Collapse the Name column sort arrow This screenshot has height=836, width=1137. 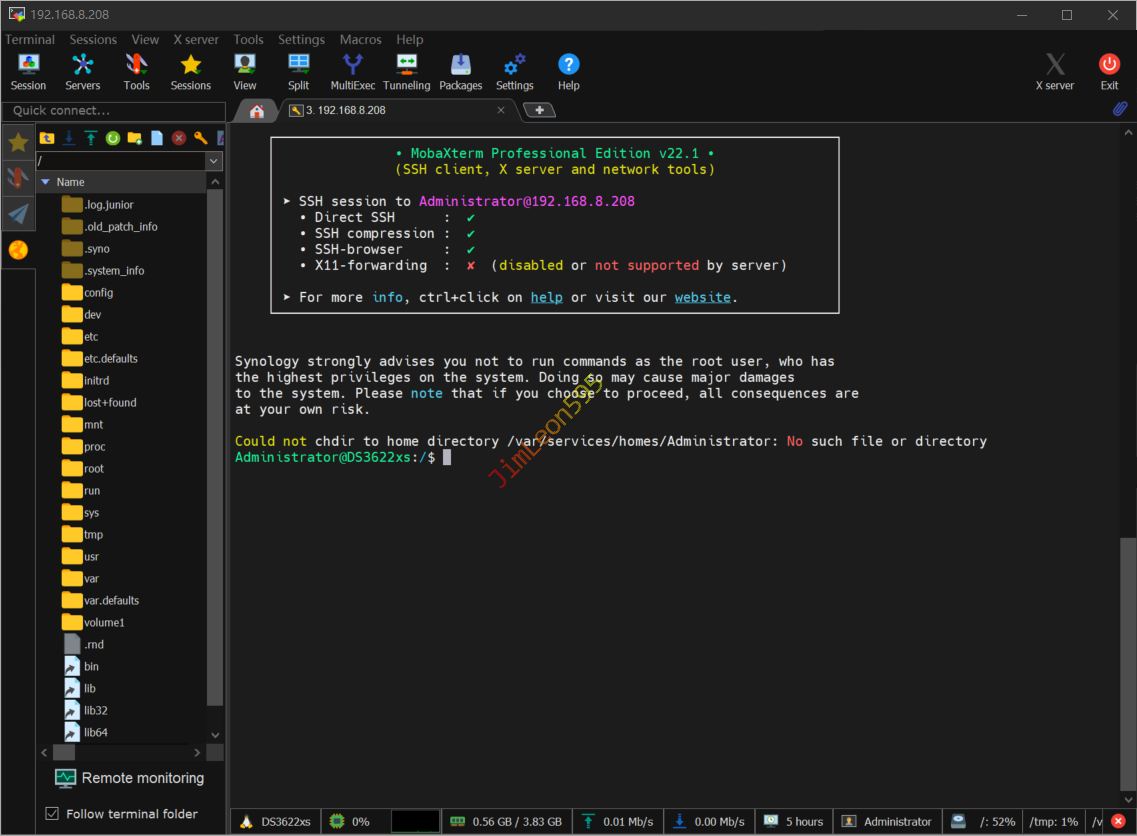45,182
